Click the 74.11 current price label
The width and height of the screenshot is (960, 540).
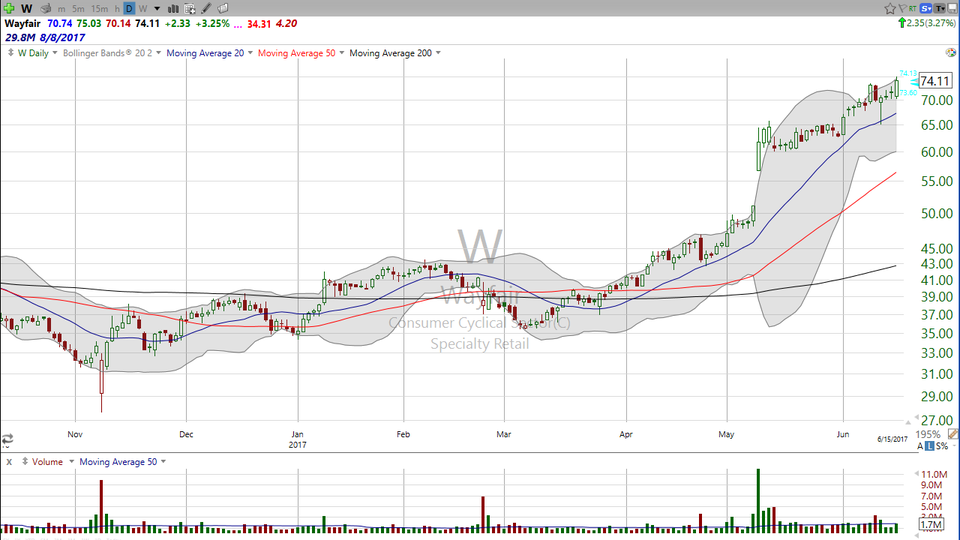tap(935, 81)
